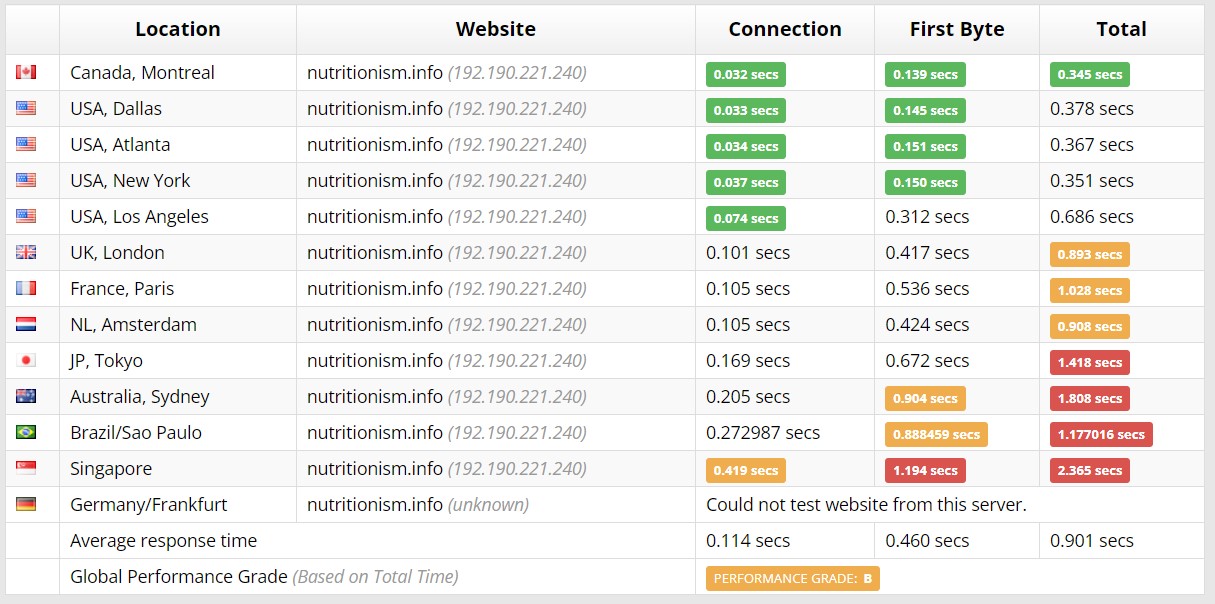
Task: Click the orange 0.419 secs connection badge
Action: point(746,470)
